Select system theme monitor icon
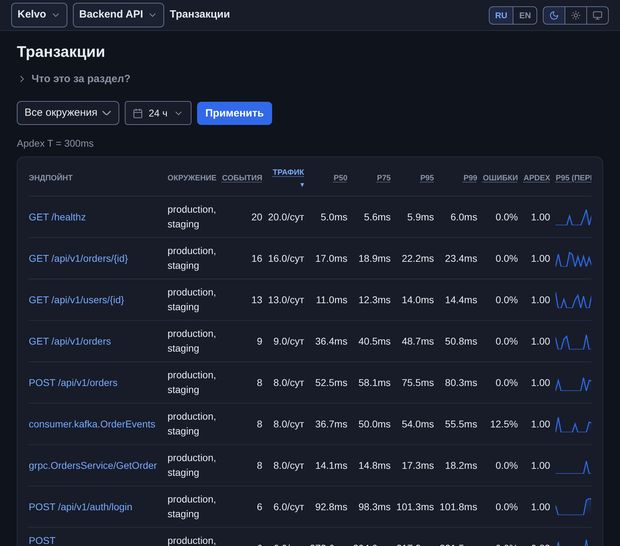Viewport: 620px width, 546px height. pyautogui.click(x=597, y=15)
